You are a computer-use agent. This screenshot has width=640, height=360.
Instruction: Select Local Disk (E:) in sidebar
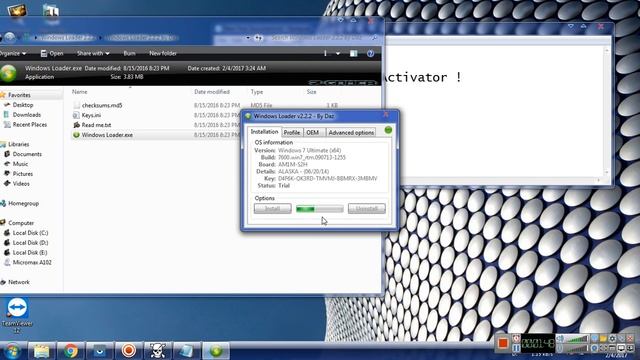point(30,252)
